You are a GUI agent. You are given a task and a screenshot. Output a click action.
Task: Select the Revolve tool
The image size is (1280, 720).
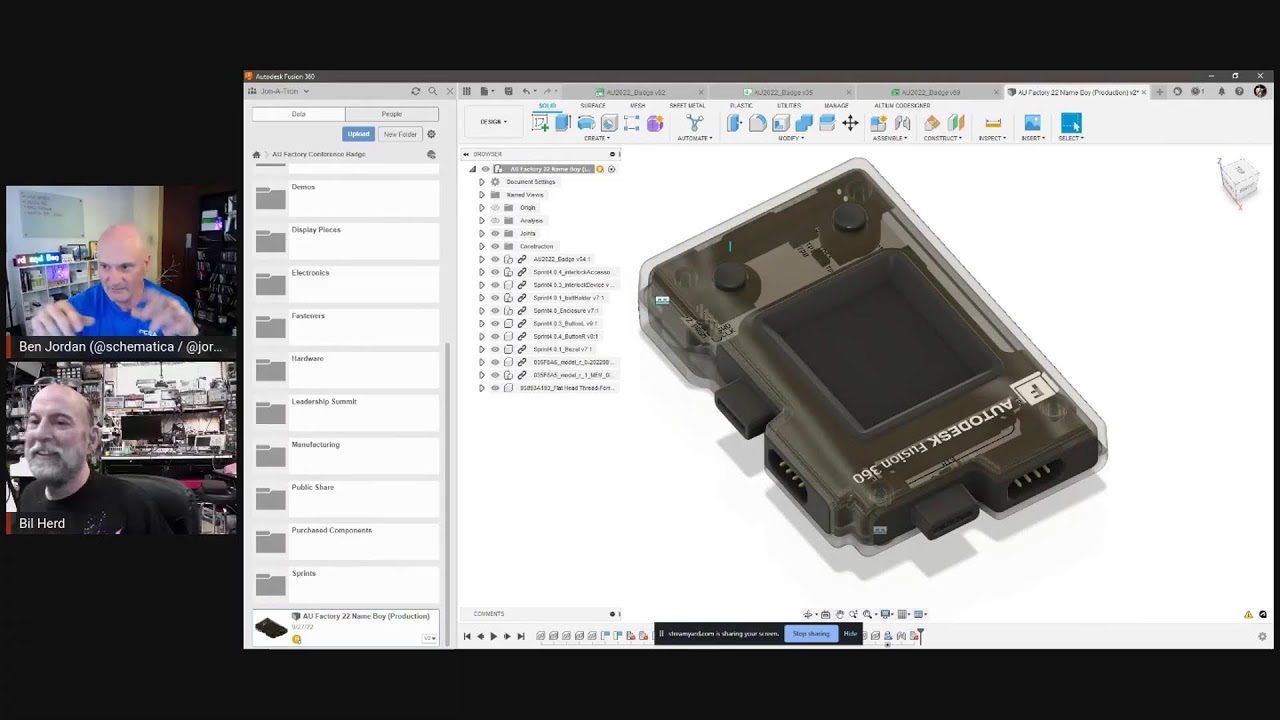coord(586,123)
